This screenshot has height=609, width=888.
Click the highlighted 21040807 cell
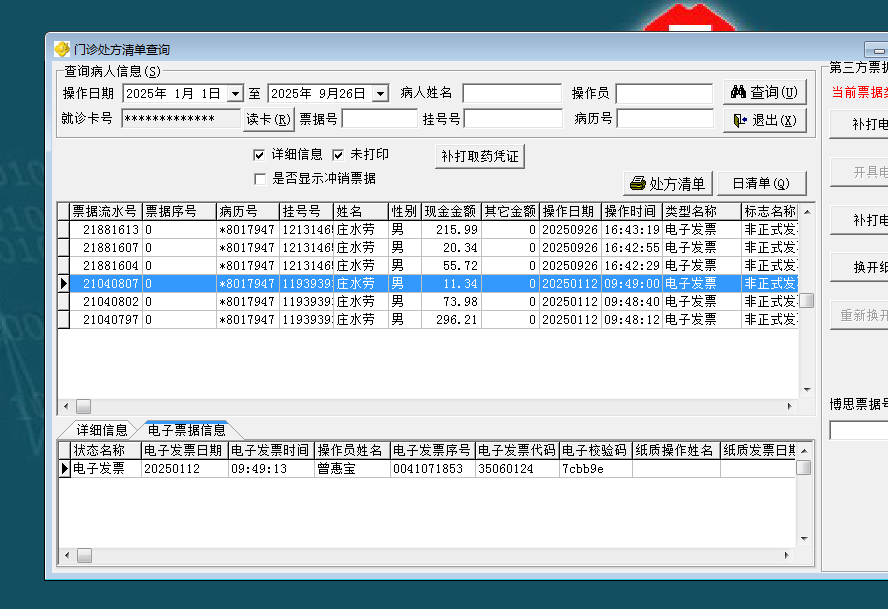[x=106, y=283]
